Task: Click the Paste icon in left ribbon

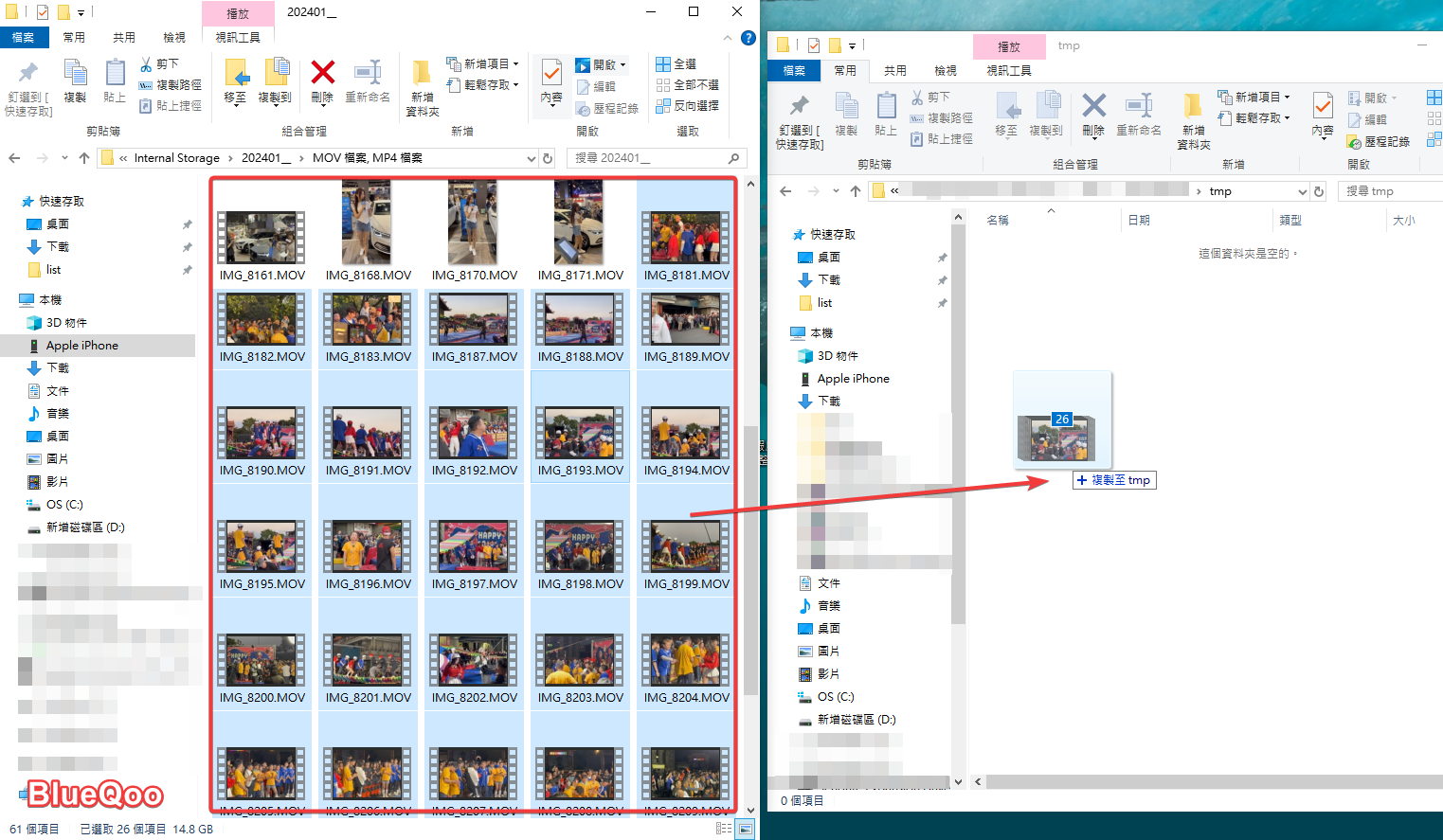Action: 115,80
